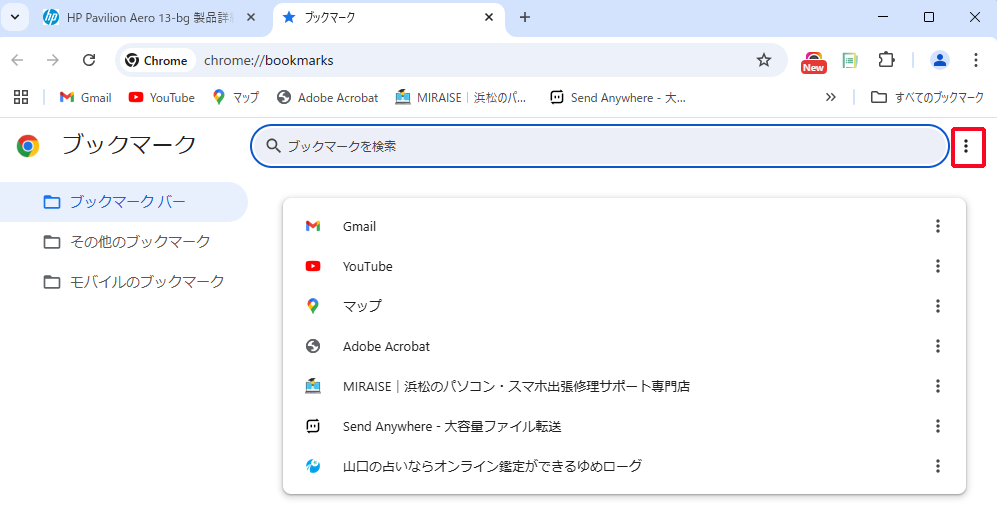Image resolution: width=997 pixels, height=523 pixels.
Task: Select the ブックマーク tab
Action: tap(389, 18)
